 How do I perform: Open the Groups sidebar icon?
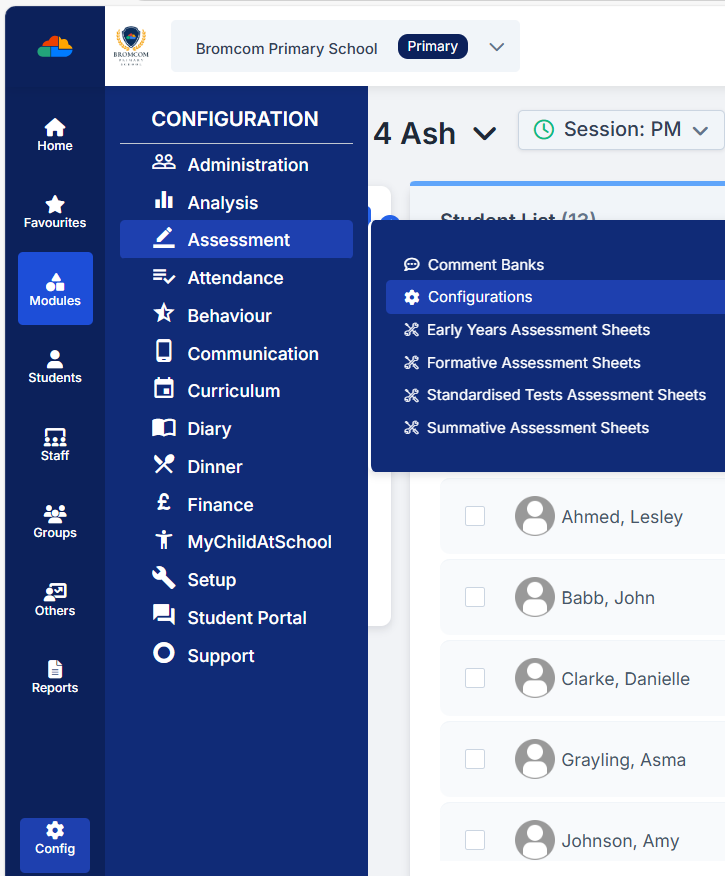55,515
